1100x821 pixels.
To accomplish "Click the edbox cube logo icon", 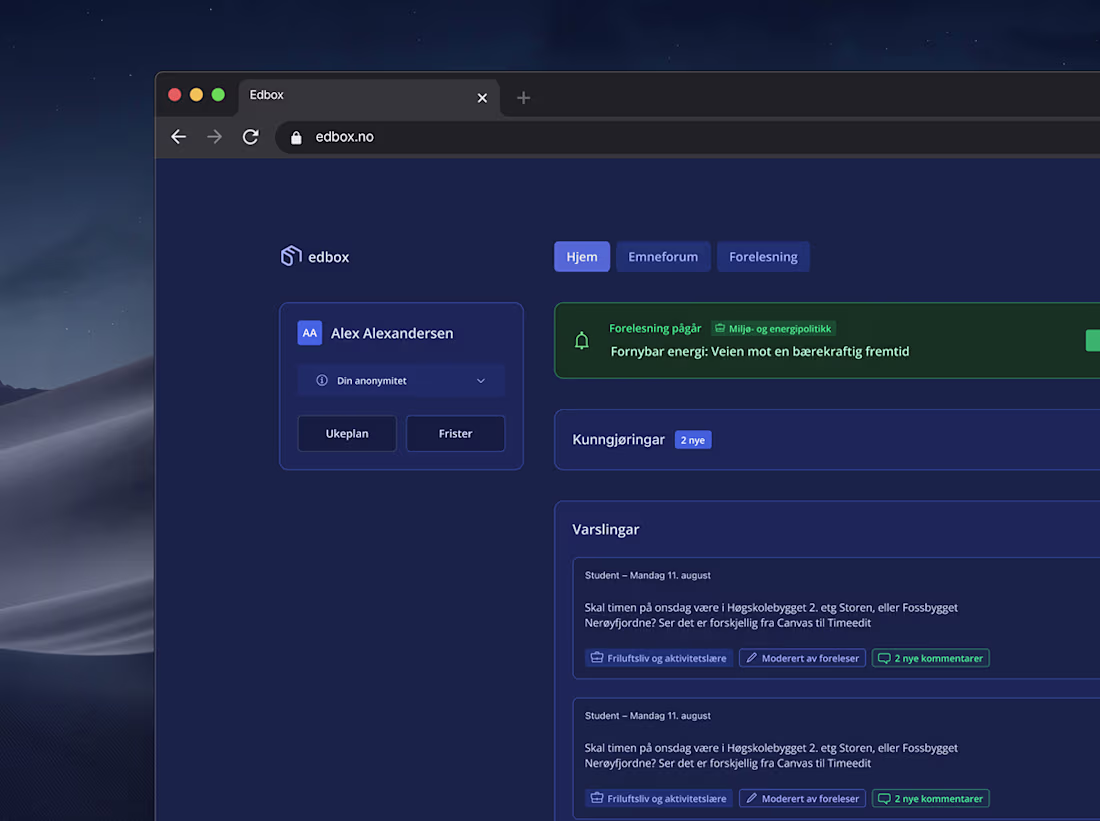I will click(x=291, y=256).
